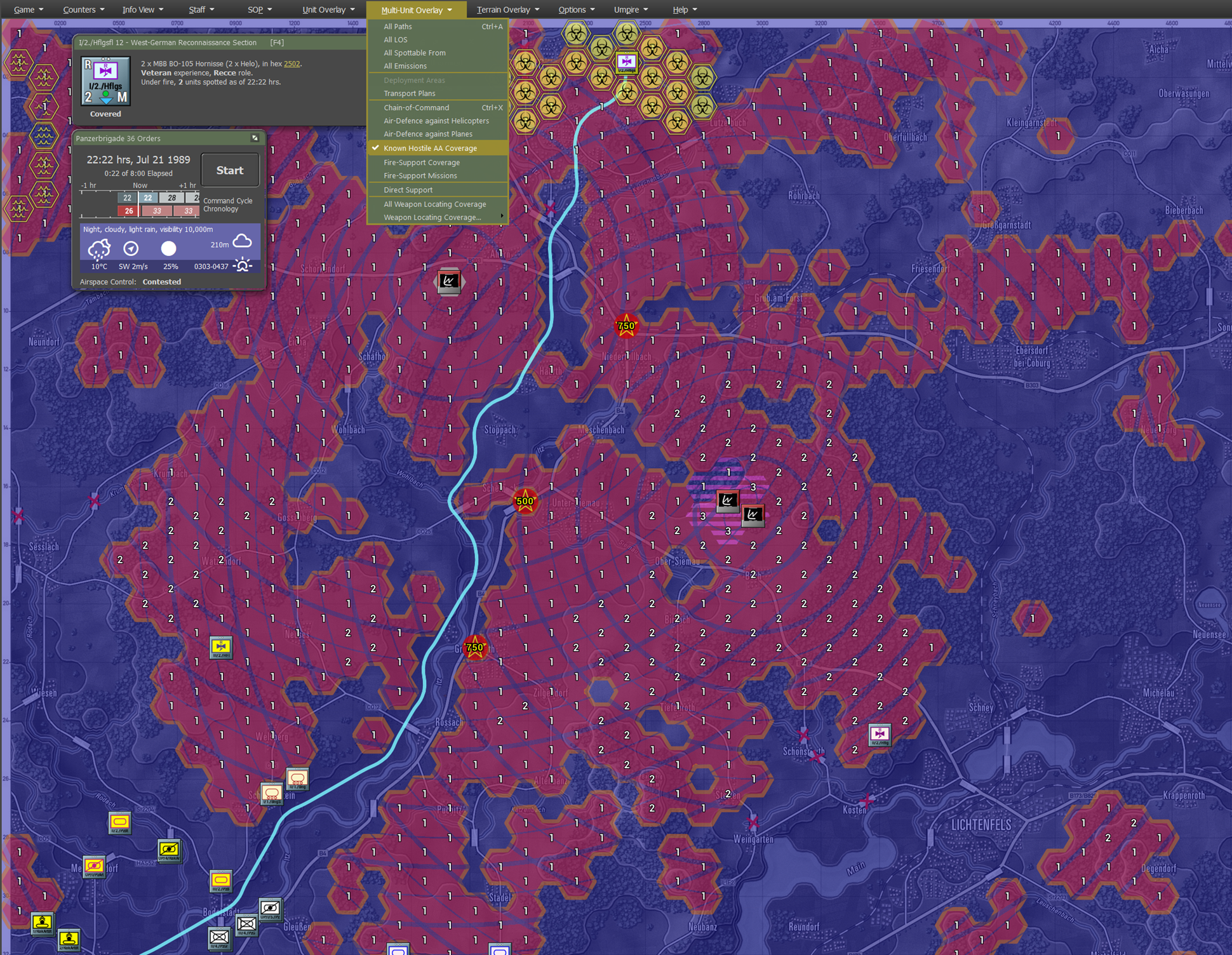Follow the hex 2502 link
Viewport: 1232px width, 955px height.
click(x=291, y=63)
